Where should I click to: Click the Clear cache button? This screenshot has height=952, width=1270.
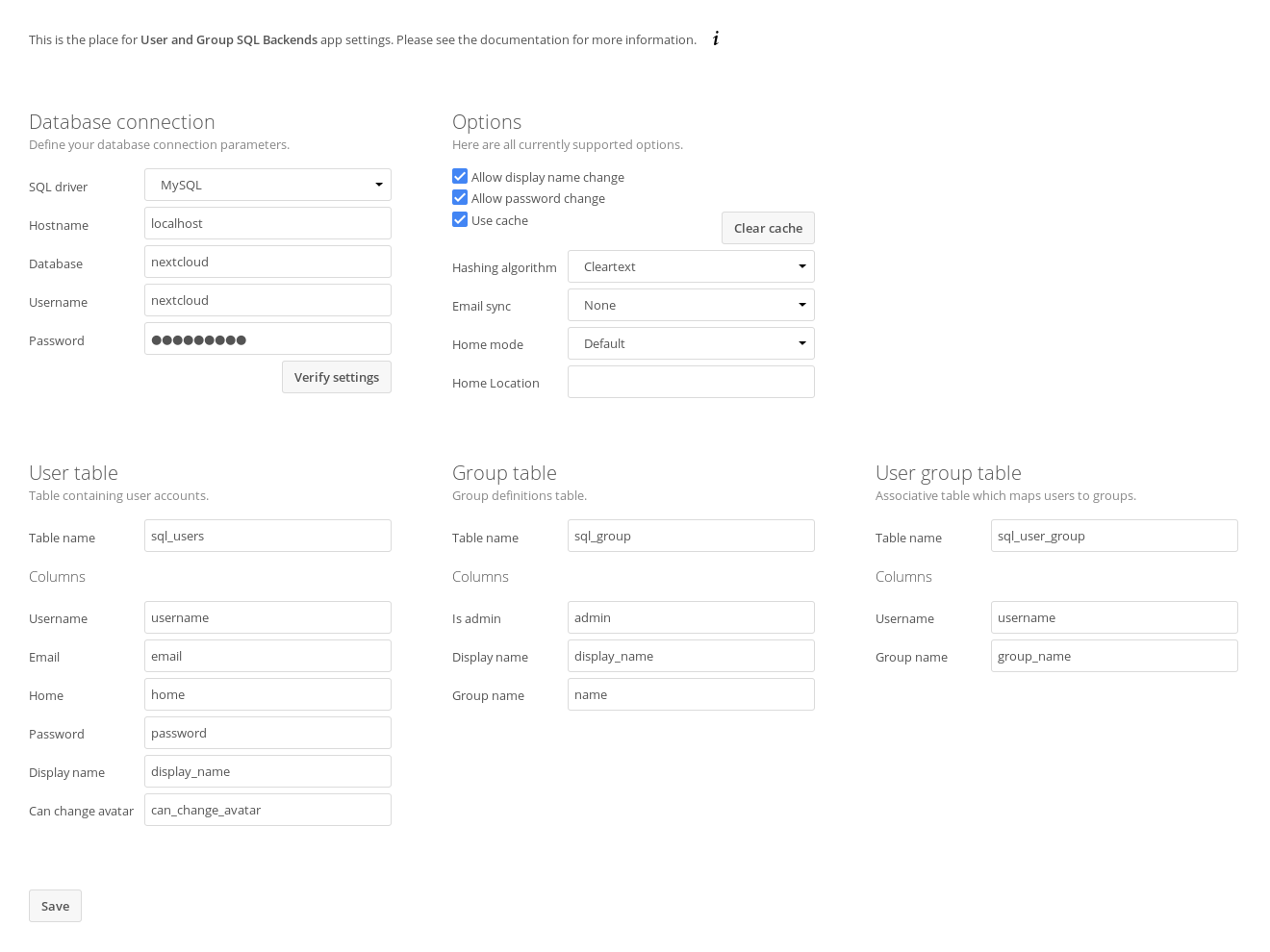coord(768,228)
